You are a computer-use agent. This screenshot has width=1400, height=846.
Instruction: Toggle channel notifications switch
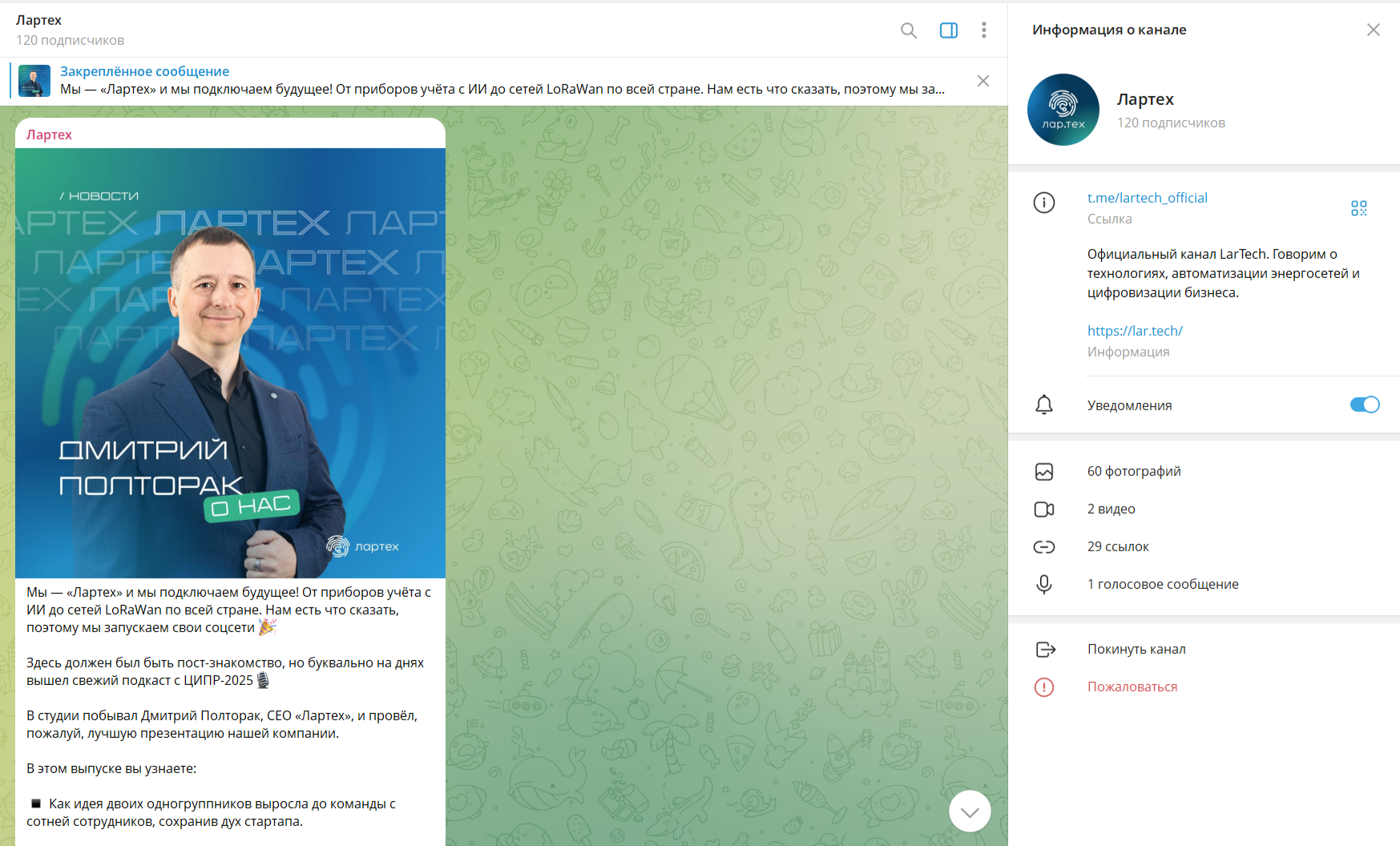point(1364,405)
